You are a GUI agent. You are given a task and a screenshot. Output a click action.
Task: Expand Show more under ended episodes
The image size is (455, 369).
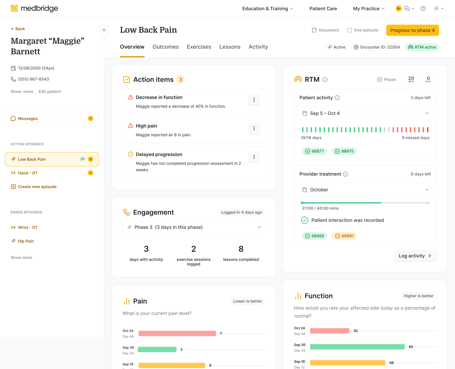pos(21,257)
